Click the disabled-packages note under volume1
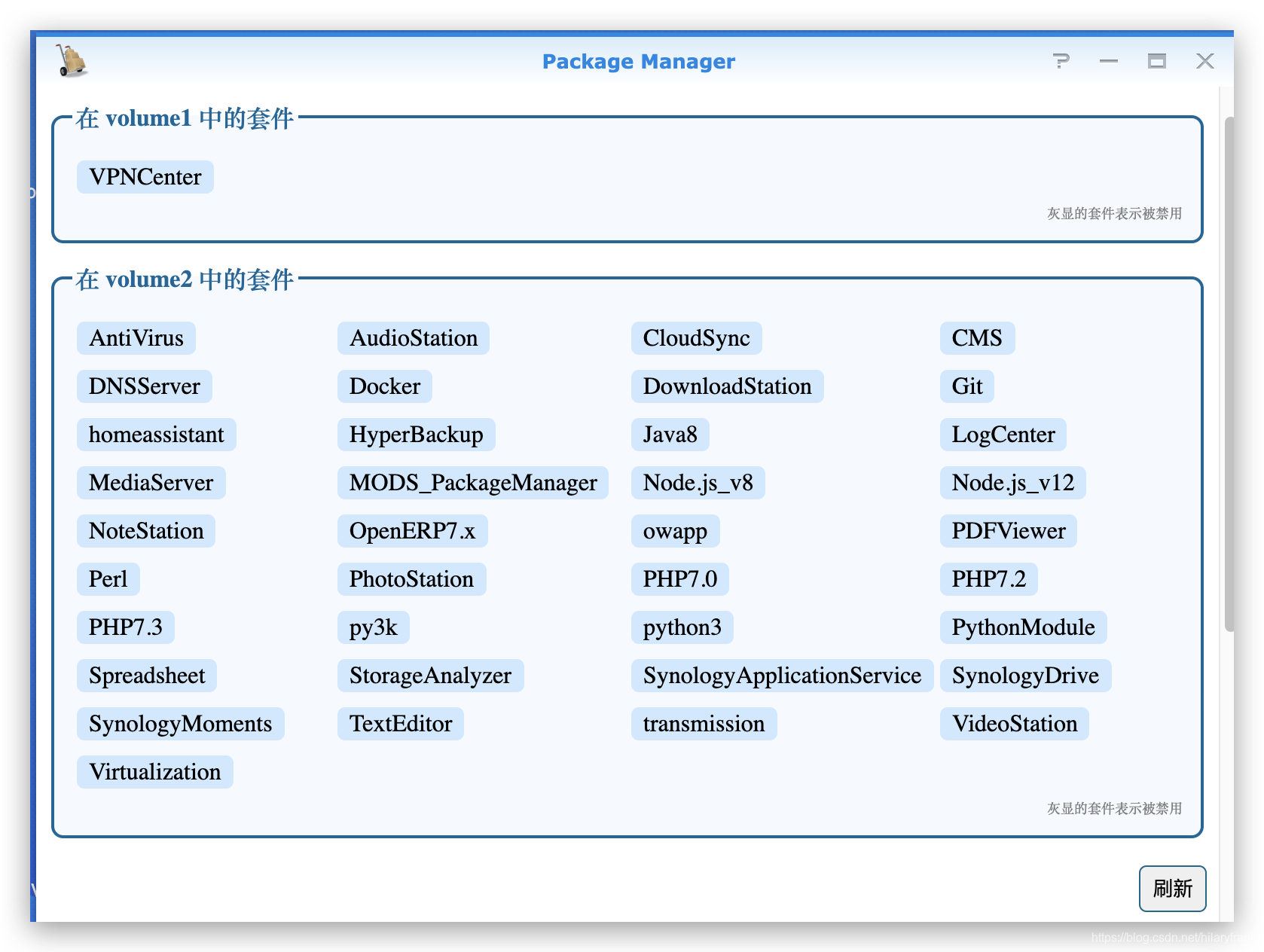This screenshot has width=1264, height=952. coord(1114,214)
